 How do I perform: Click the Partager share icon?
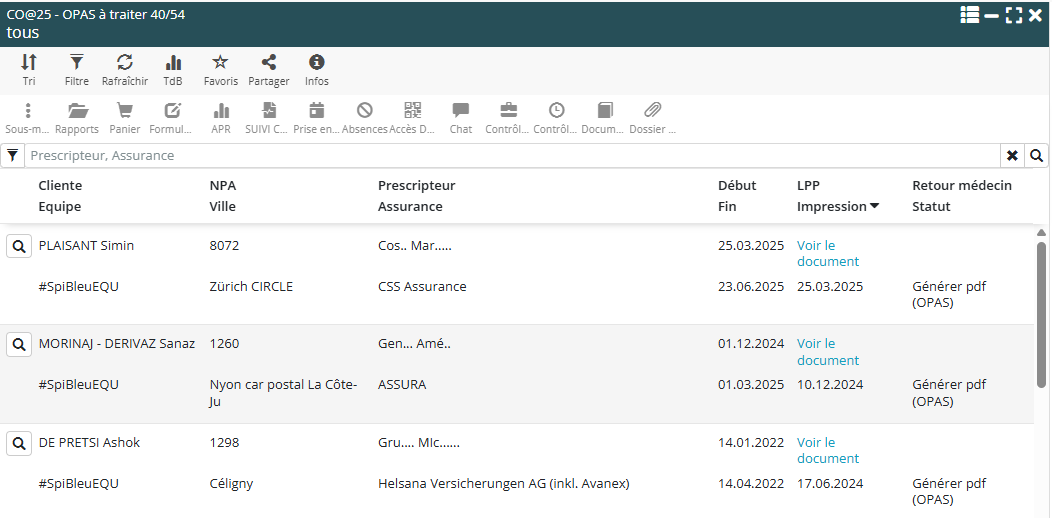tap(268, 63)
